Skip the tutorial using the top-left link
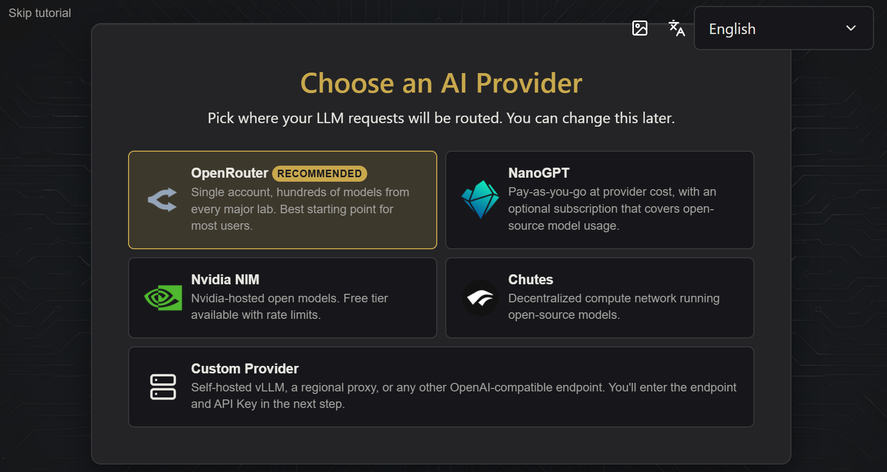This screenshot has height=472, width=887. coord(40,12)
